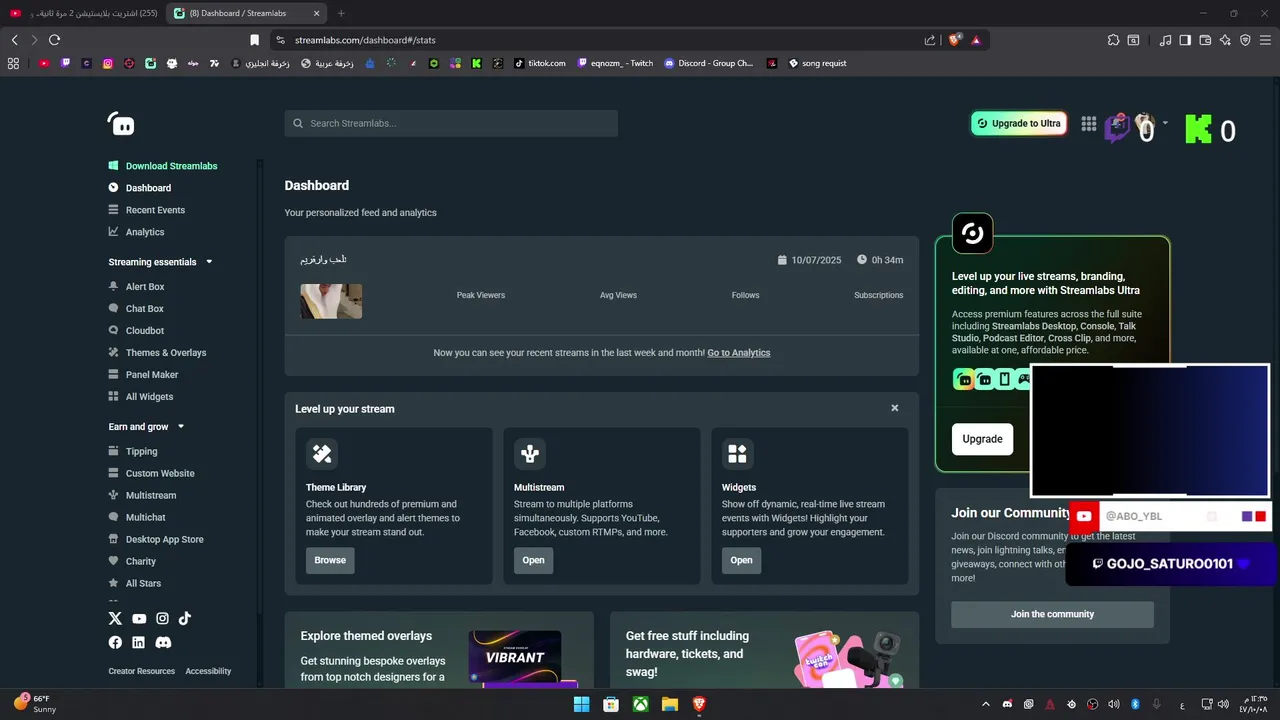Click the X (Twitter) social icon
The height and width of the screenshot is (720, 1280).
click(115, 619)
